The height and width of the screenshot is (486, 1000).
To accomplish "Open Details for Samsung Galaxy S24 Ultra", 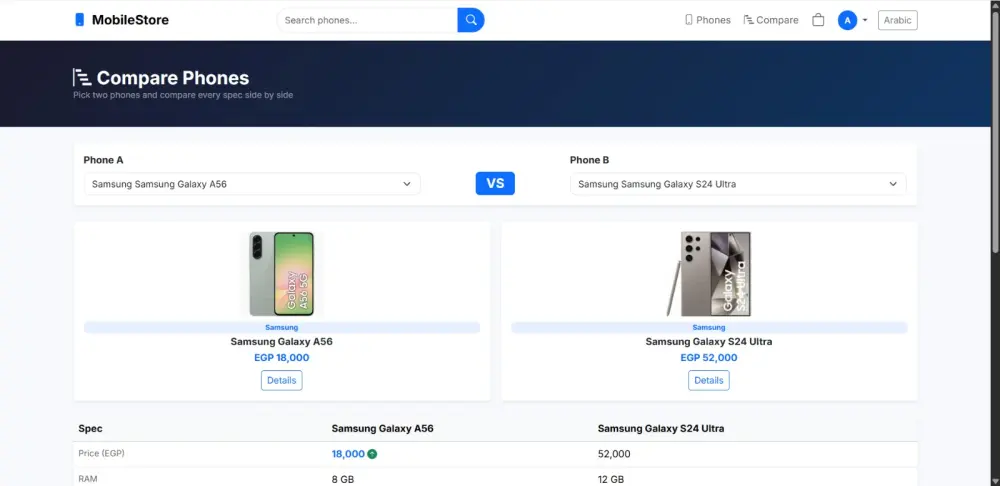I will pyautogui.click(x=709, y=380).
